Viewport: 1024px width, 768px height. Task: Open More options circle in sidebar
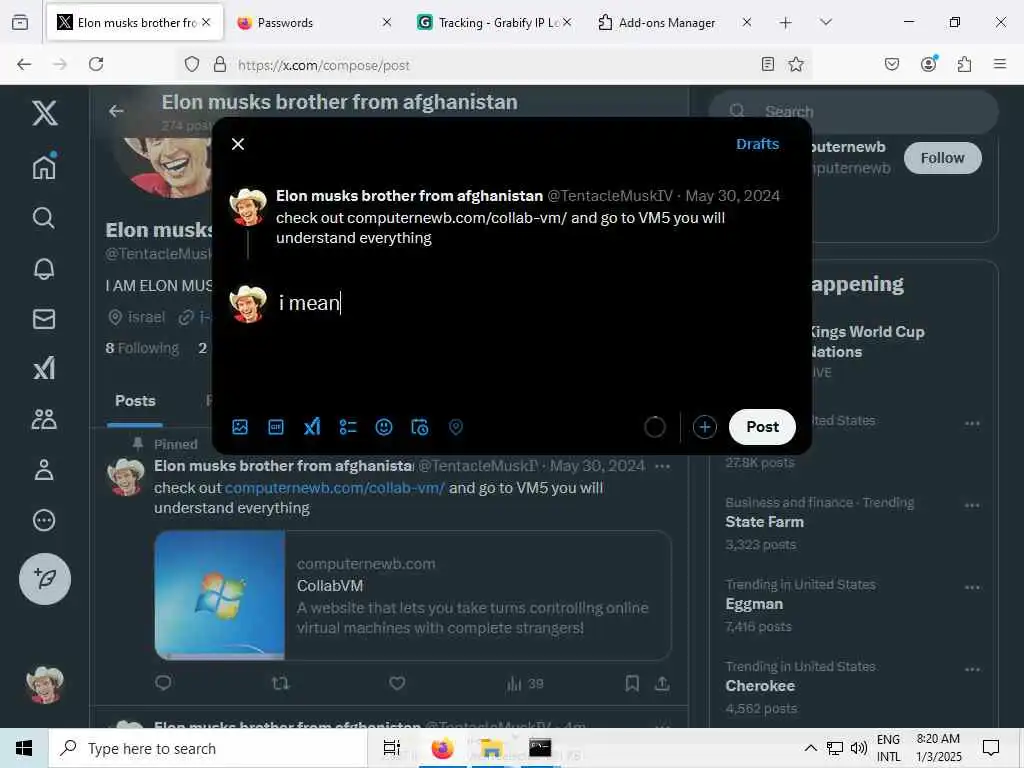pos(44,520)
